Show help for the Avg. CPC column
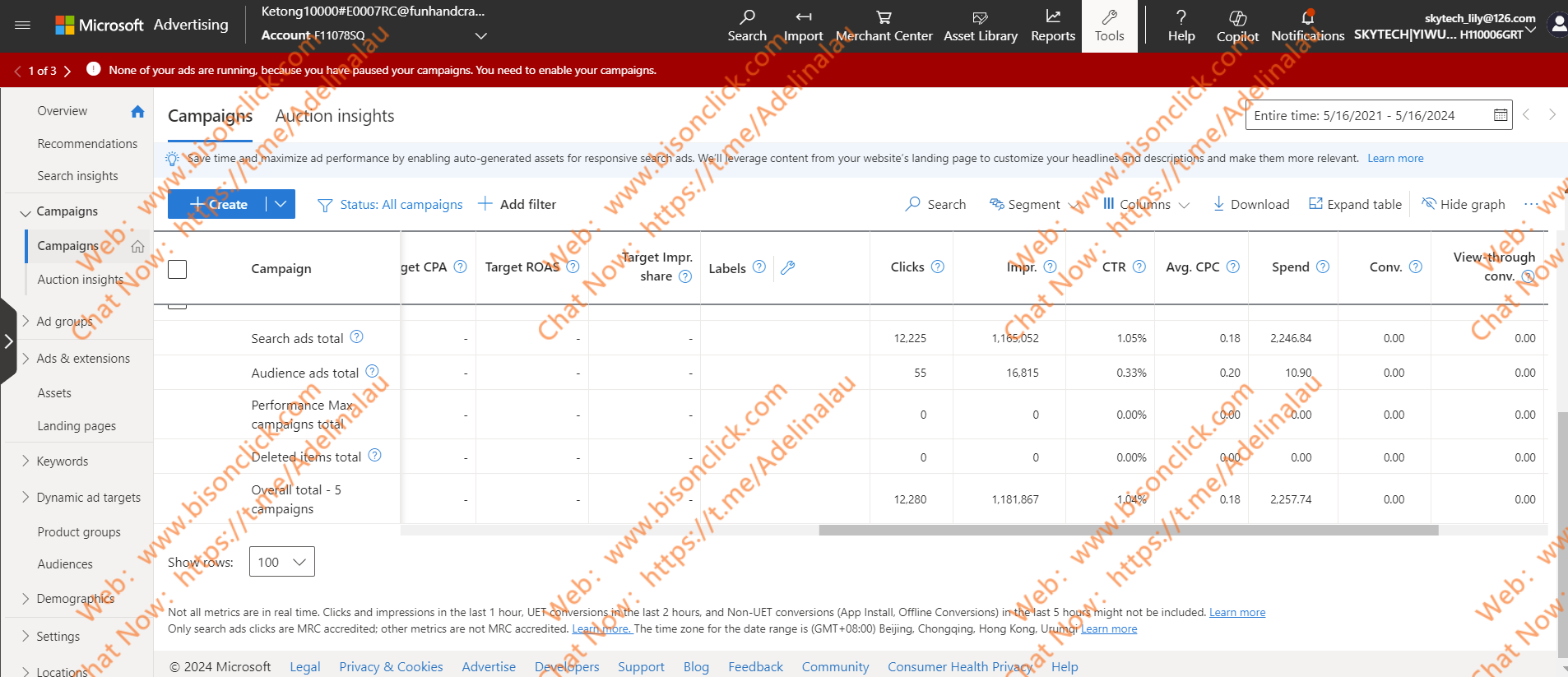1568x677 pixels. click(1233, 267)
